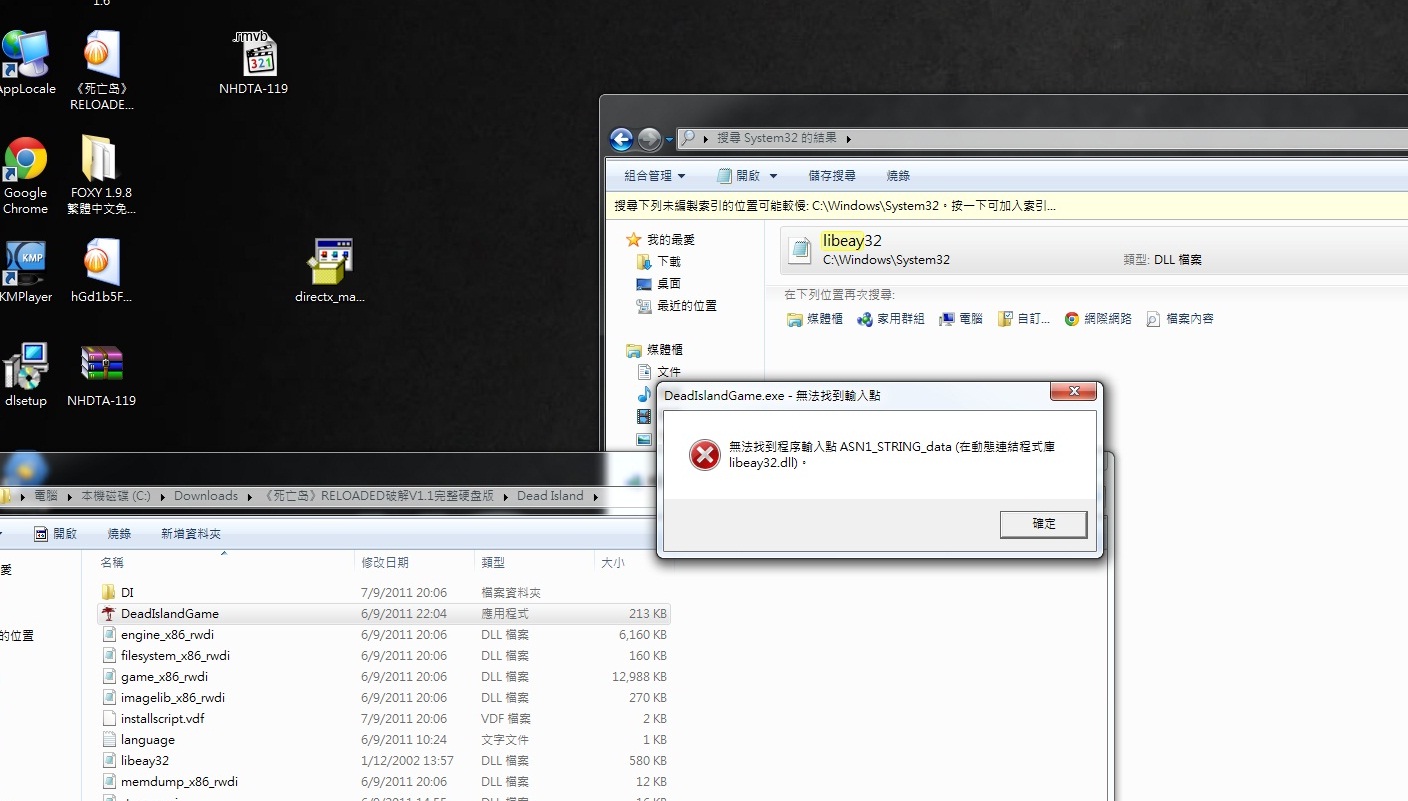
Task: Open NHDTA-119 WinRAR archive icon
Action: (101, 367)
